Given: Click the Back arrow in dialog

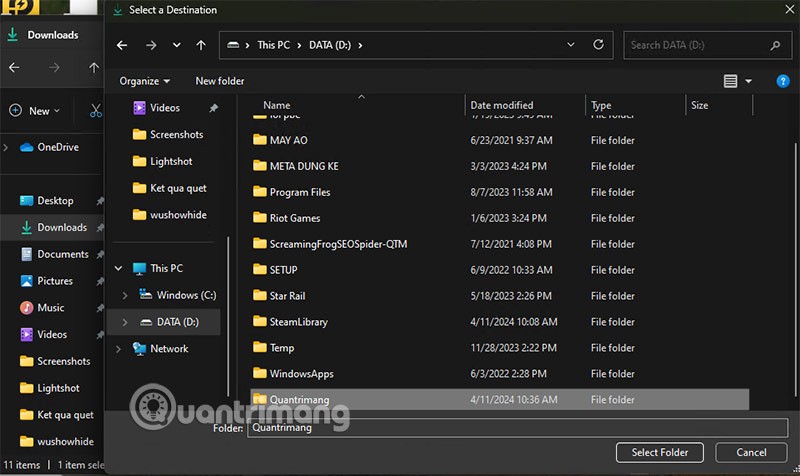Looking at the screenshot, I should click(x=122, y=45).
